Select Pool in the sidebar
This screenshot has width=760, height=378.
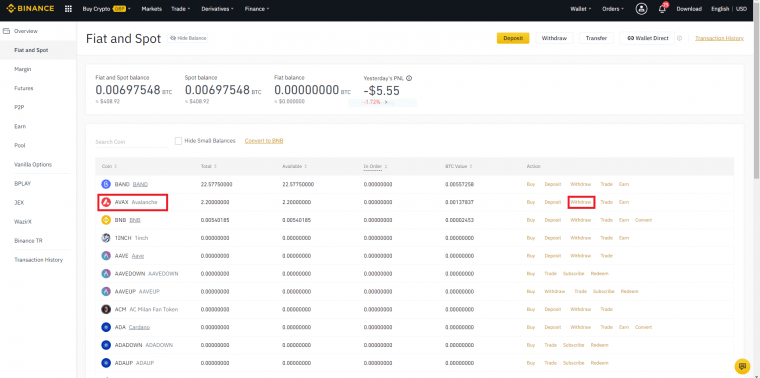(x=20, y=145)
